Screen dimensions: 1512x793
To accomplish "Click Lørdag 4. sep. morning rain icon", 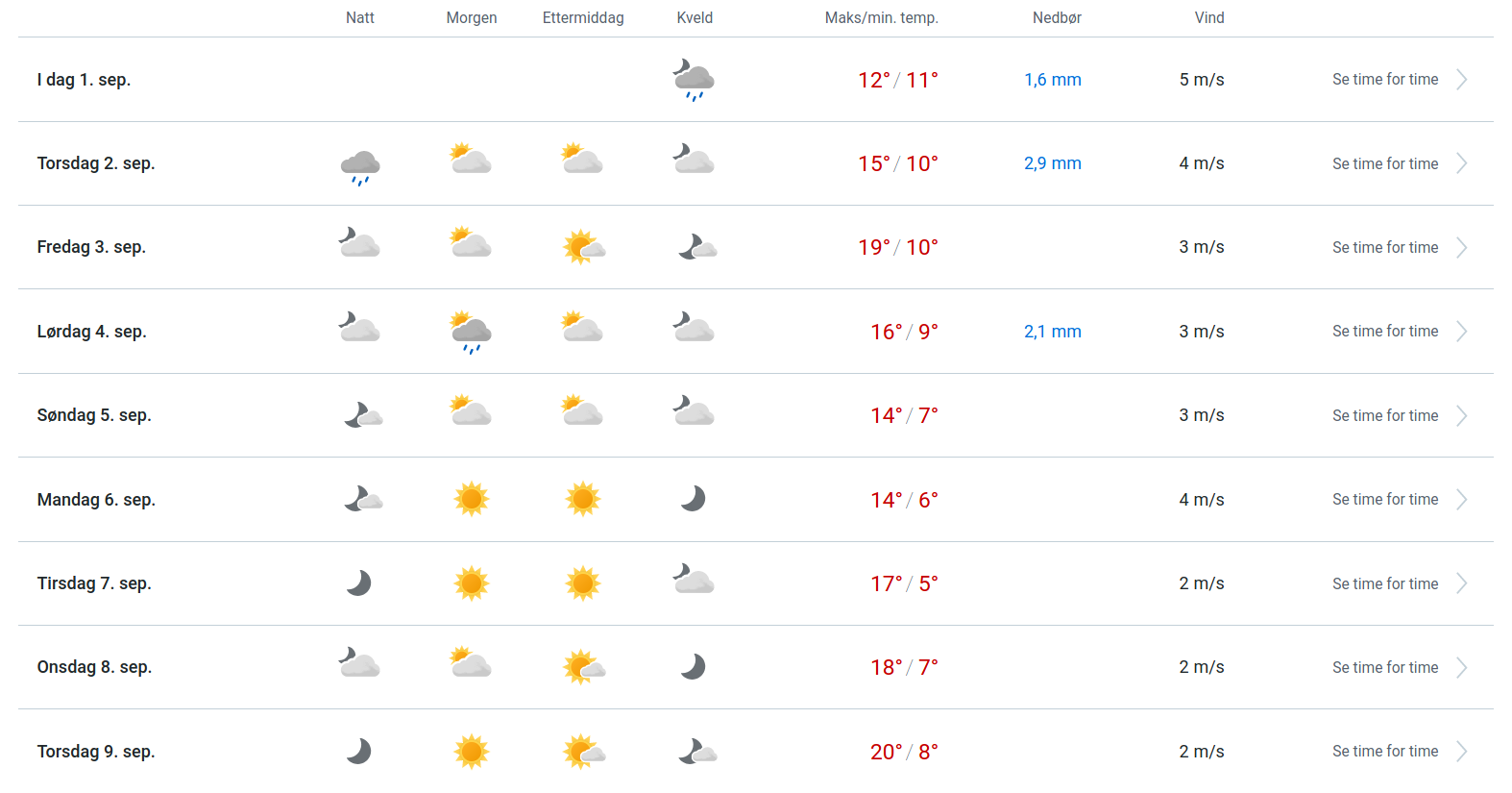I will coord(471,333).
